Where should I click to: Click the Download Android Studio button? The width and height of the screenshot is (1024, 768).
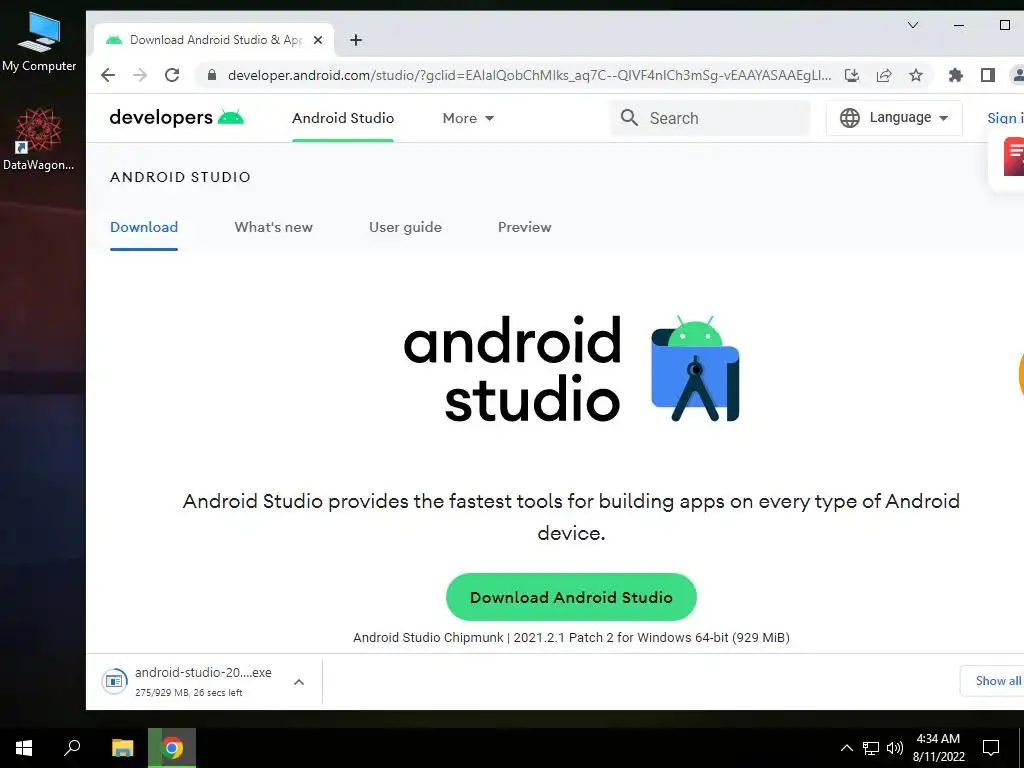click(571, 597)
